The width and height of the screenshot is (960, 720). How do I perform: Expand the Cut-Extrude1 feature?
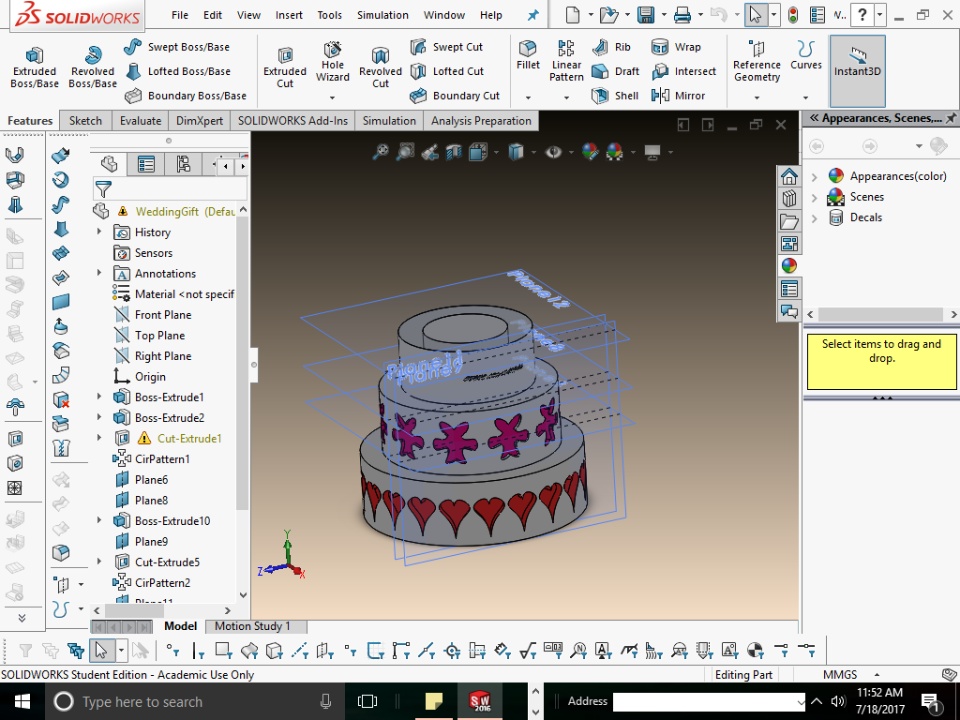[x=99, y=437]
